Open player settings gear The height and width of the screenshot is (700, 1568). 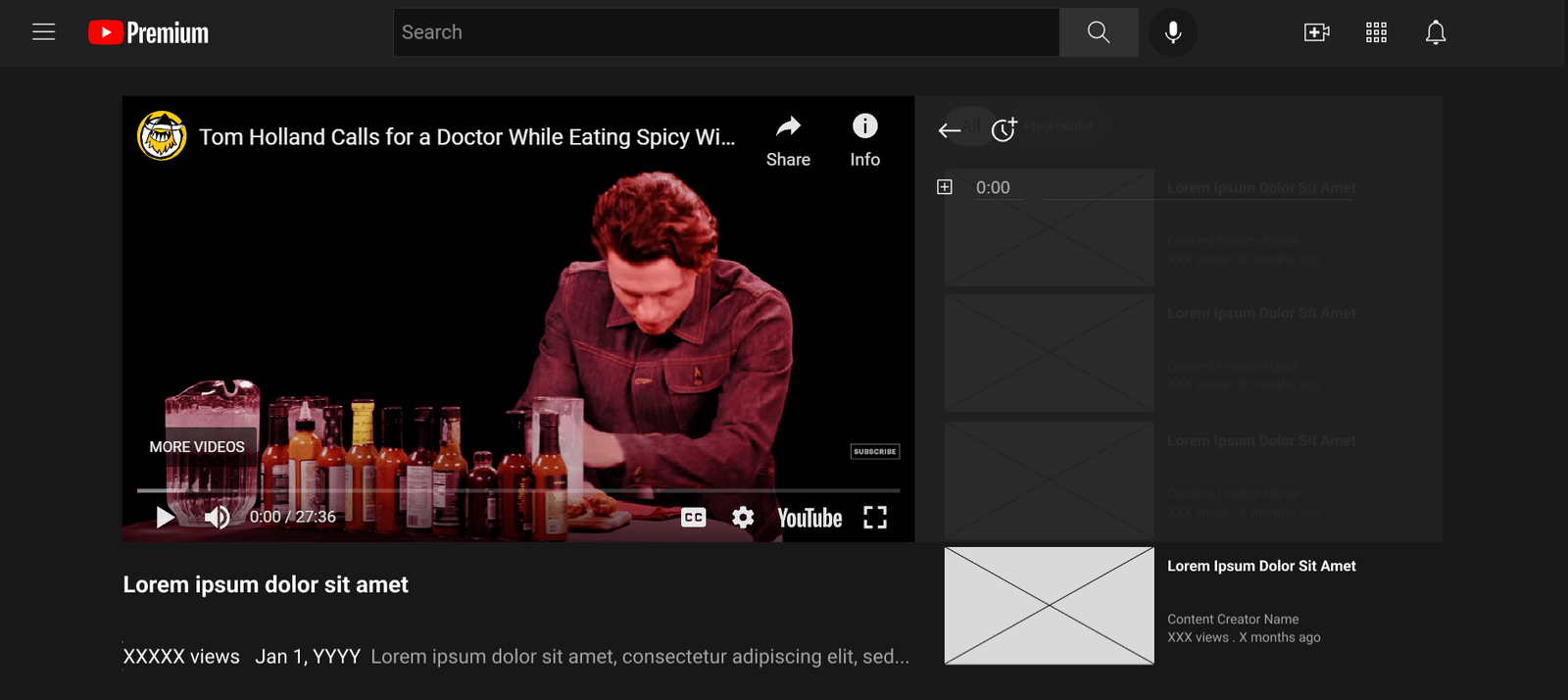[x=743, y=517]
